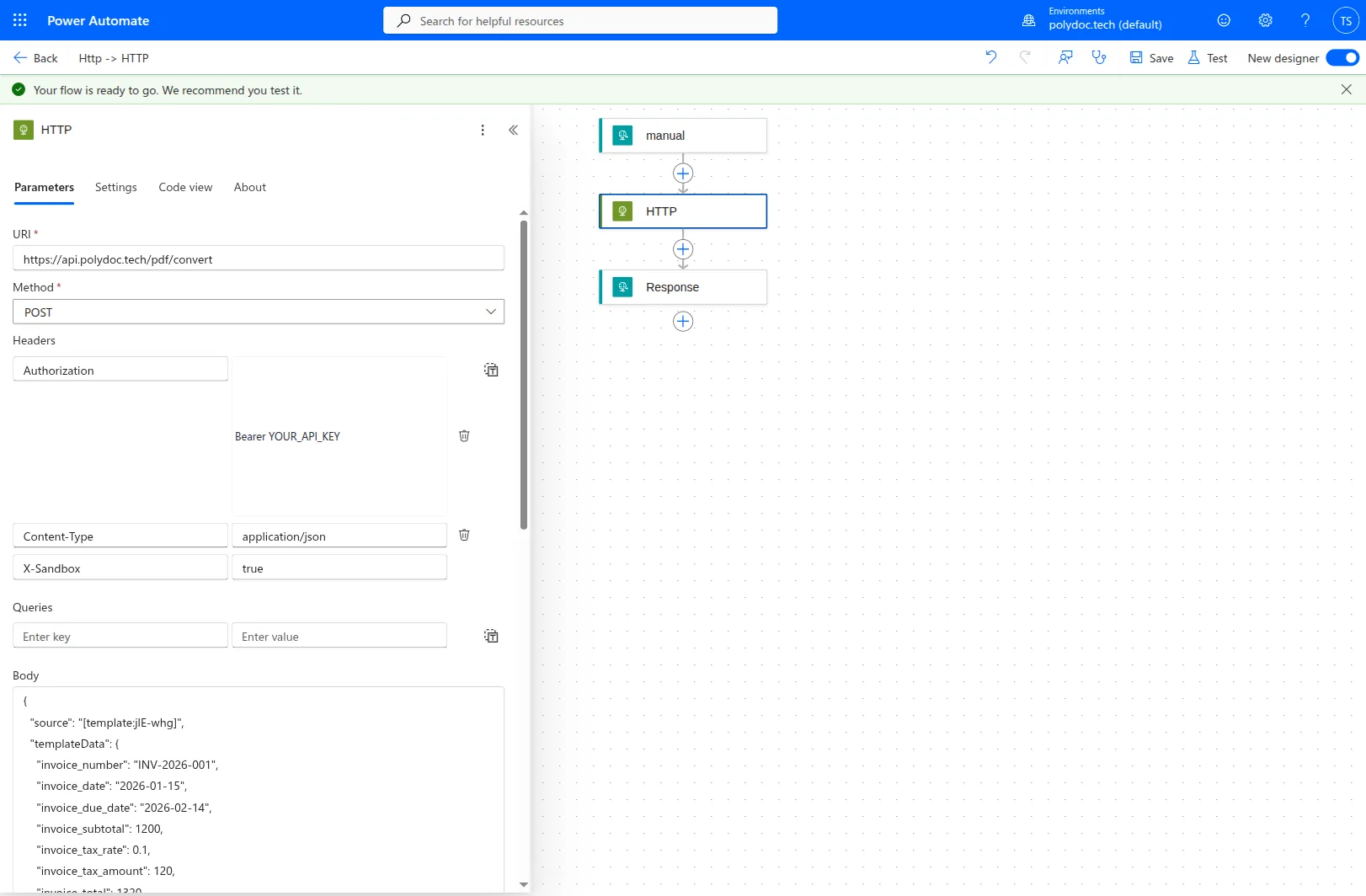Click the Search for helpful resources box
1366x896 pixels.
coord(580,20)
